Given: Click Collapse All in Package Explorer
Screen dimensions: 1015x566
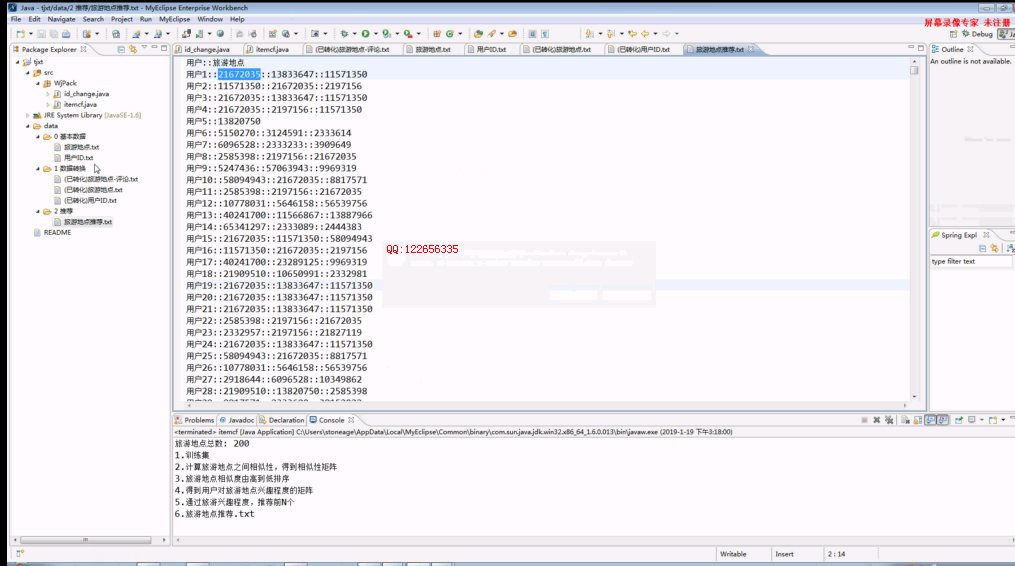Looking at the screenshot, I should 120,48.
